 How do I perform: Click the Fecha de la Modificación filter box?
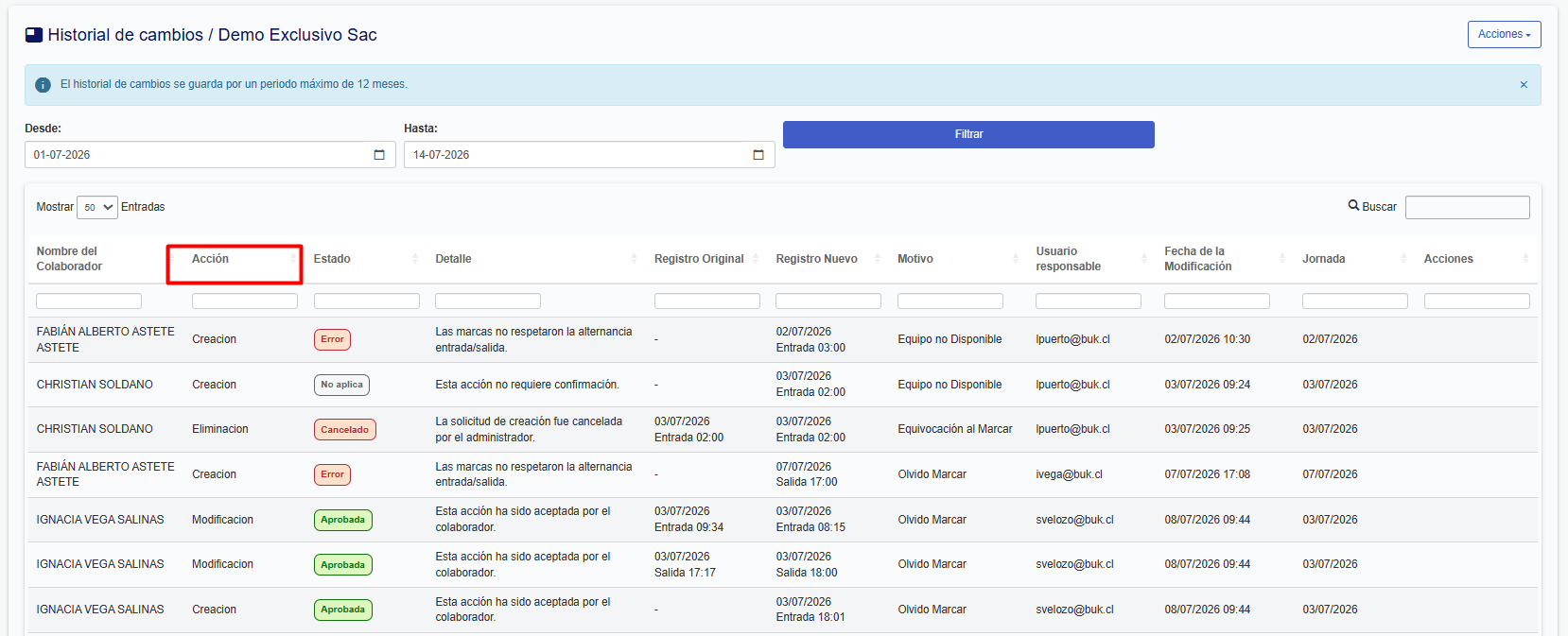[x=1217, y=301]
